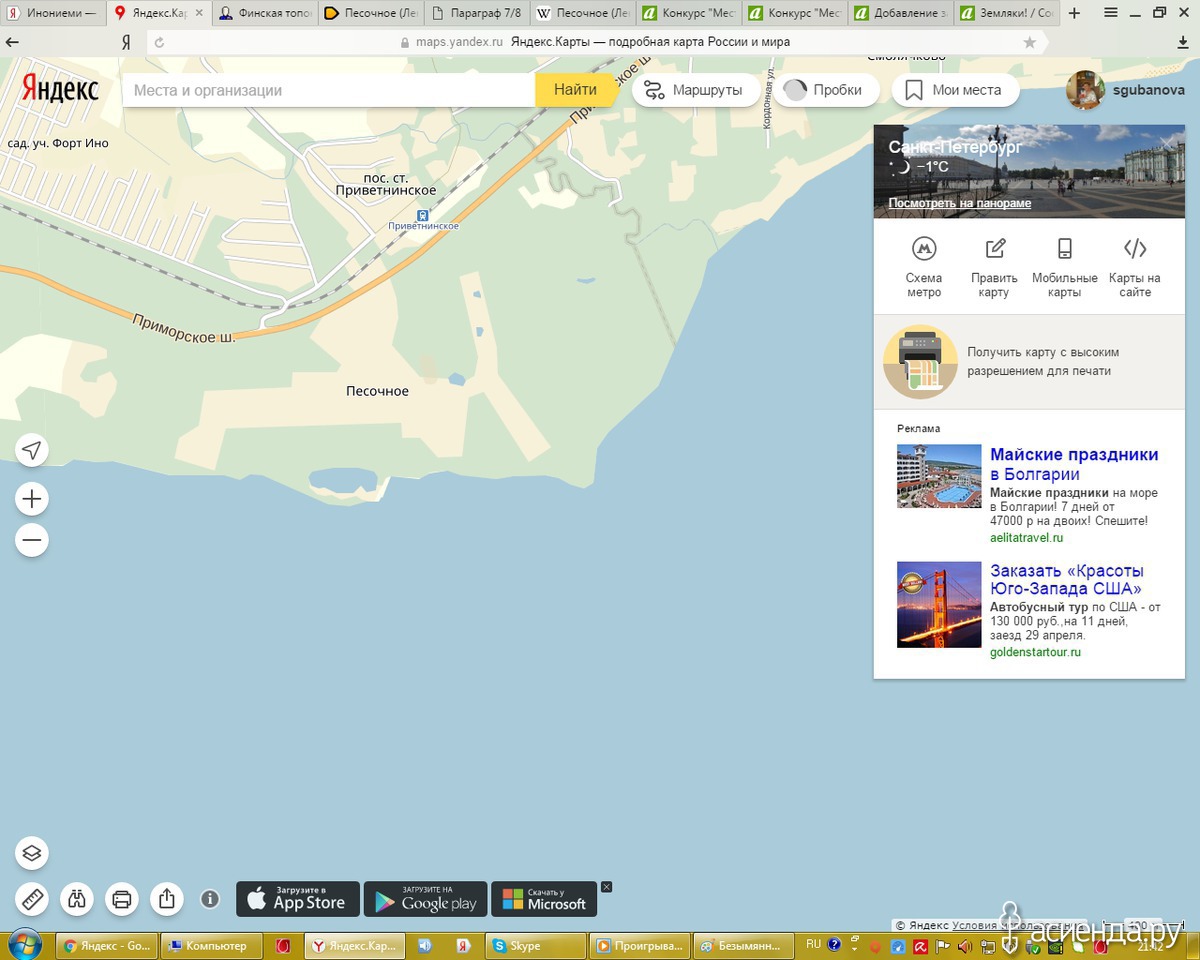Click the Места и организации search field
Viewport: 1200px width, 960px height.
(x=329, y=90)
